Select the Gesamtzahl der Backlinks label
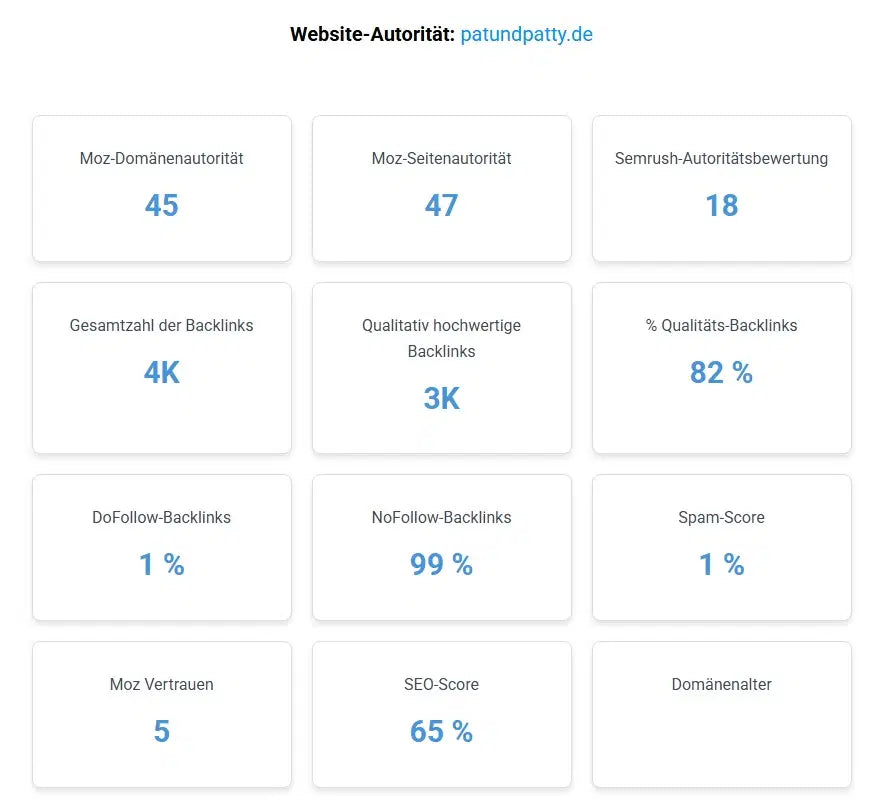The width and height of the screenshot is (880, 809). (162, 325)
